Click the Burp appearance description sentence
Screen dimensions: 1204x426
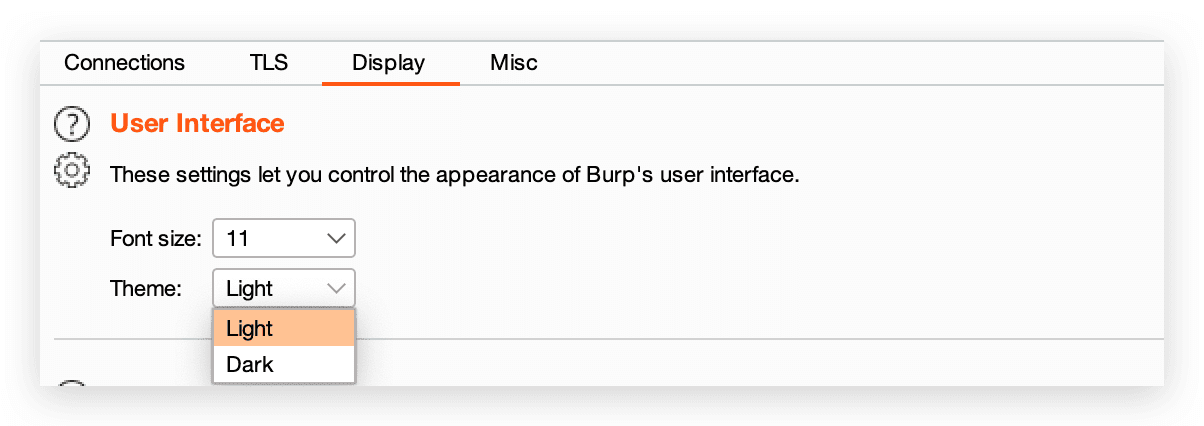click(x=455, y=174)
